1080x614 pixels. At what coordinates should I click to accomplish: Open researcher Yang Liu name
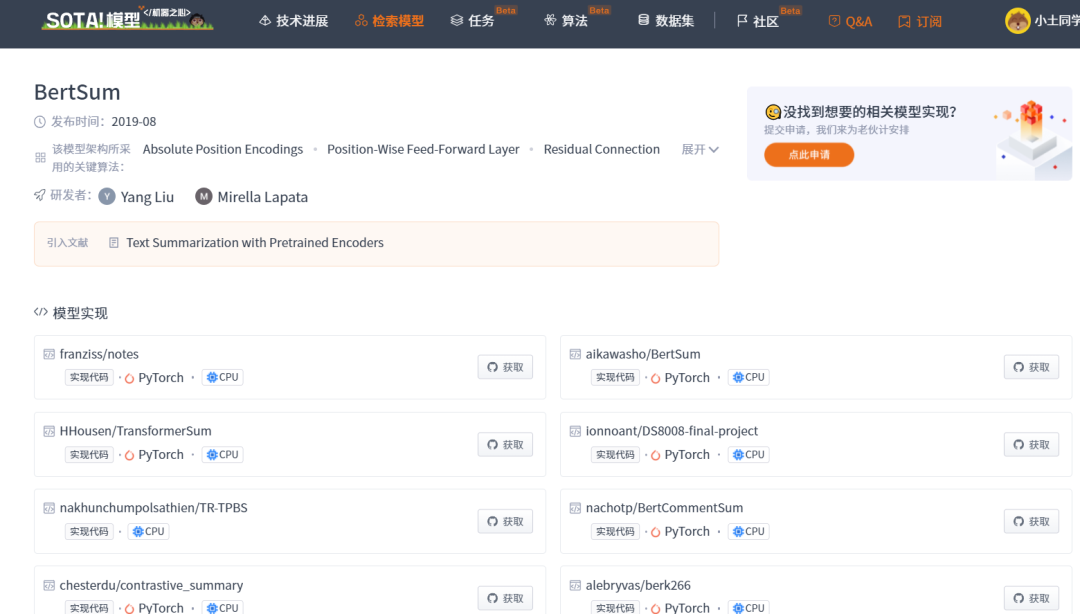click(x=147, y=197)
